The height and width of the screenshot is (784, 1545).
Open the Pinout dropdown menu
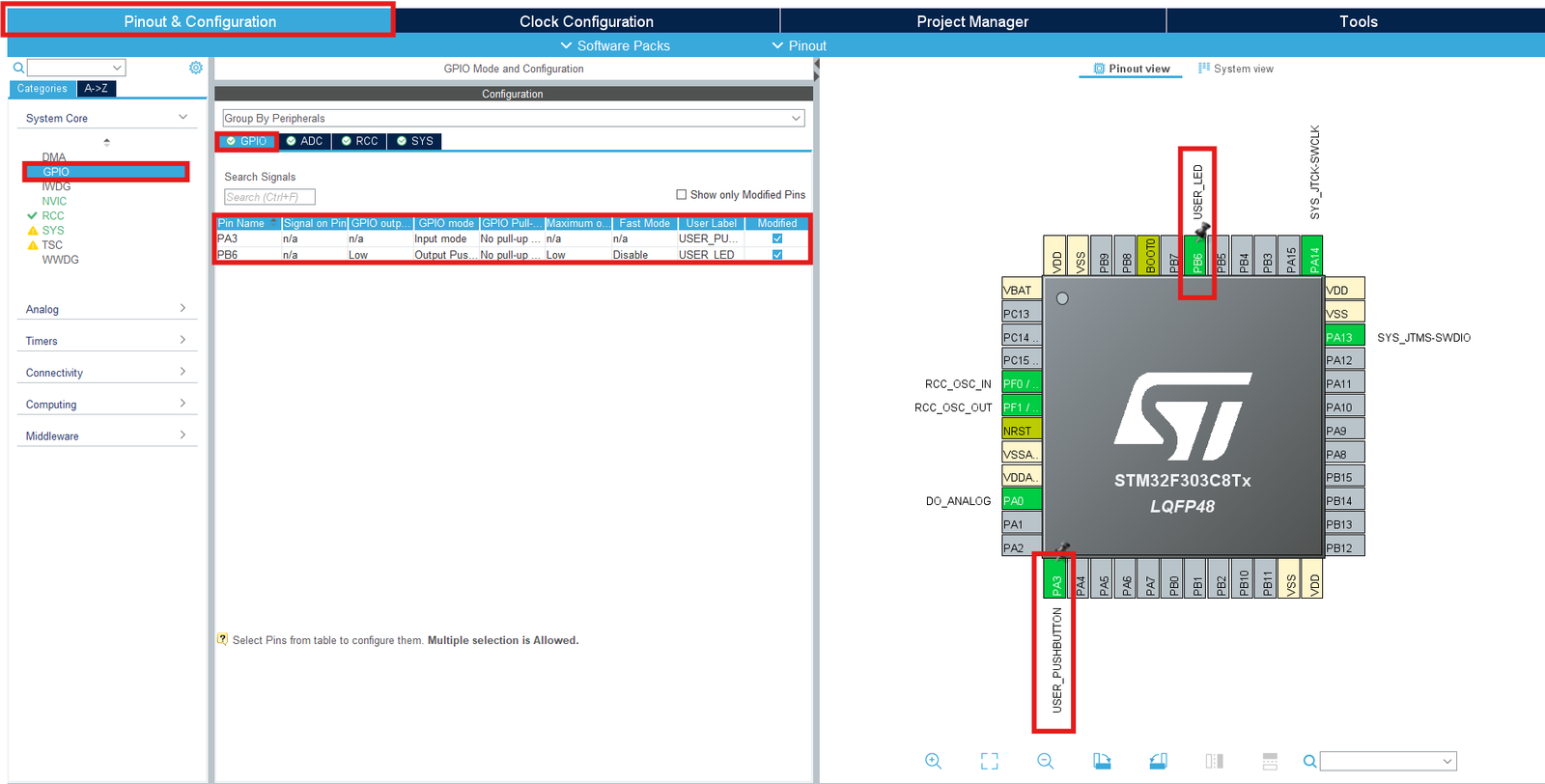pos(800,45)
